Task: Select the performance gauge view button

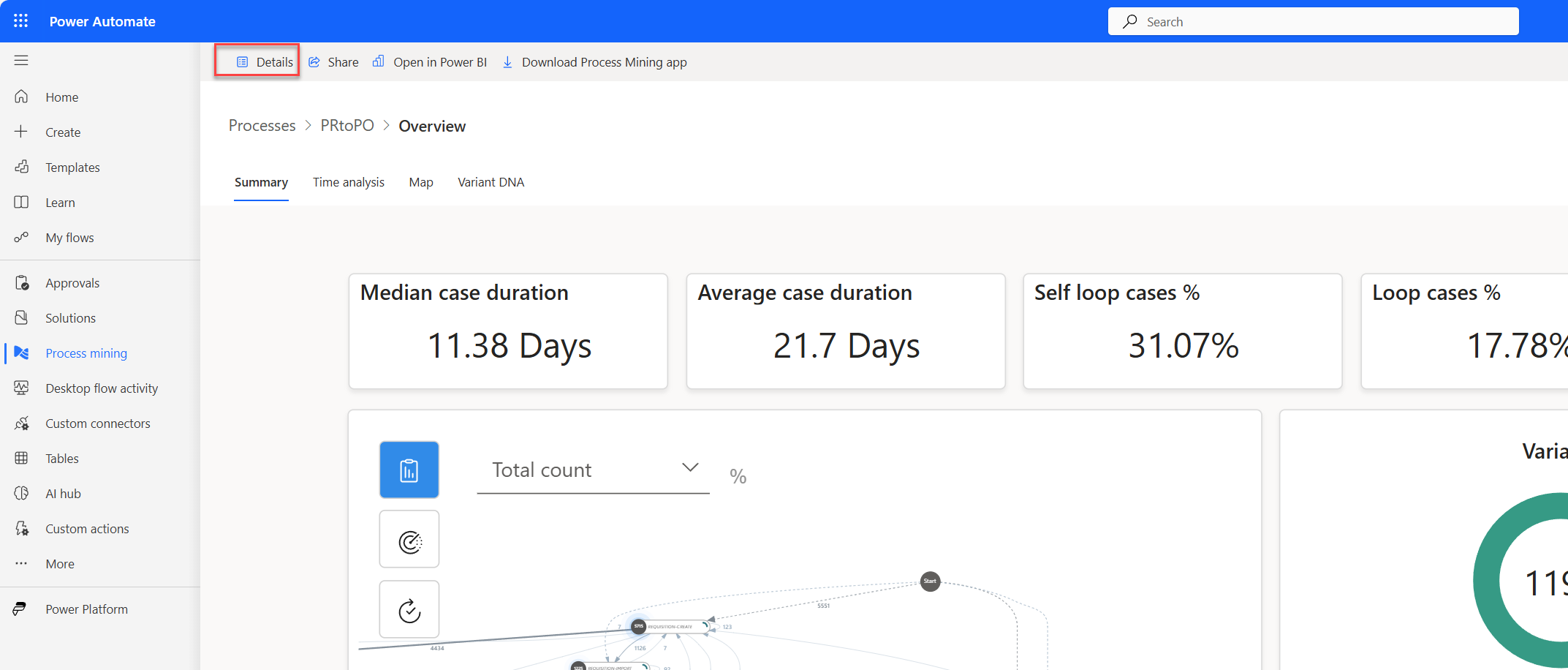Action: (409, 540)
